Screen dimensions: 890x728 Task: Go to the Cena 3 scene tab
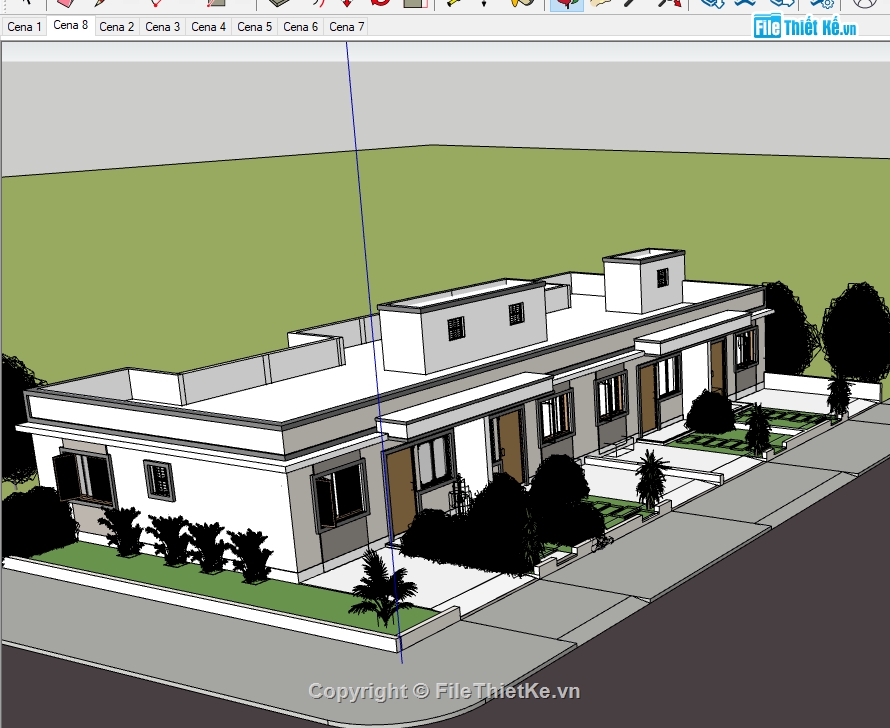tap(162, 27)
